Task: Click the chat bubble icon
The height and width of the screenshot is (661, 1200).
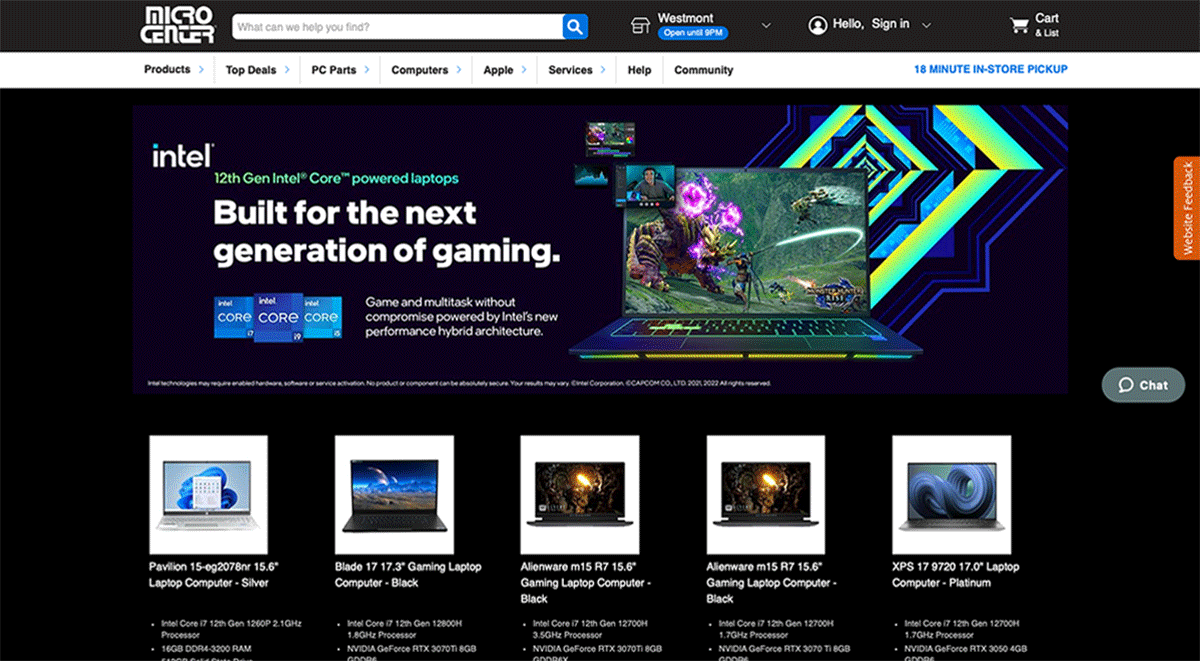Action: click(x=1125, y=385)
